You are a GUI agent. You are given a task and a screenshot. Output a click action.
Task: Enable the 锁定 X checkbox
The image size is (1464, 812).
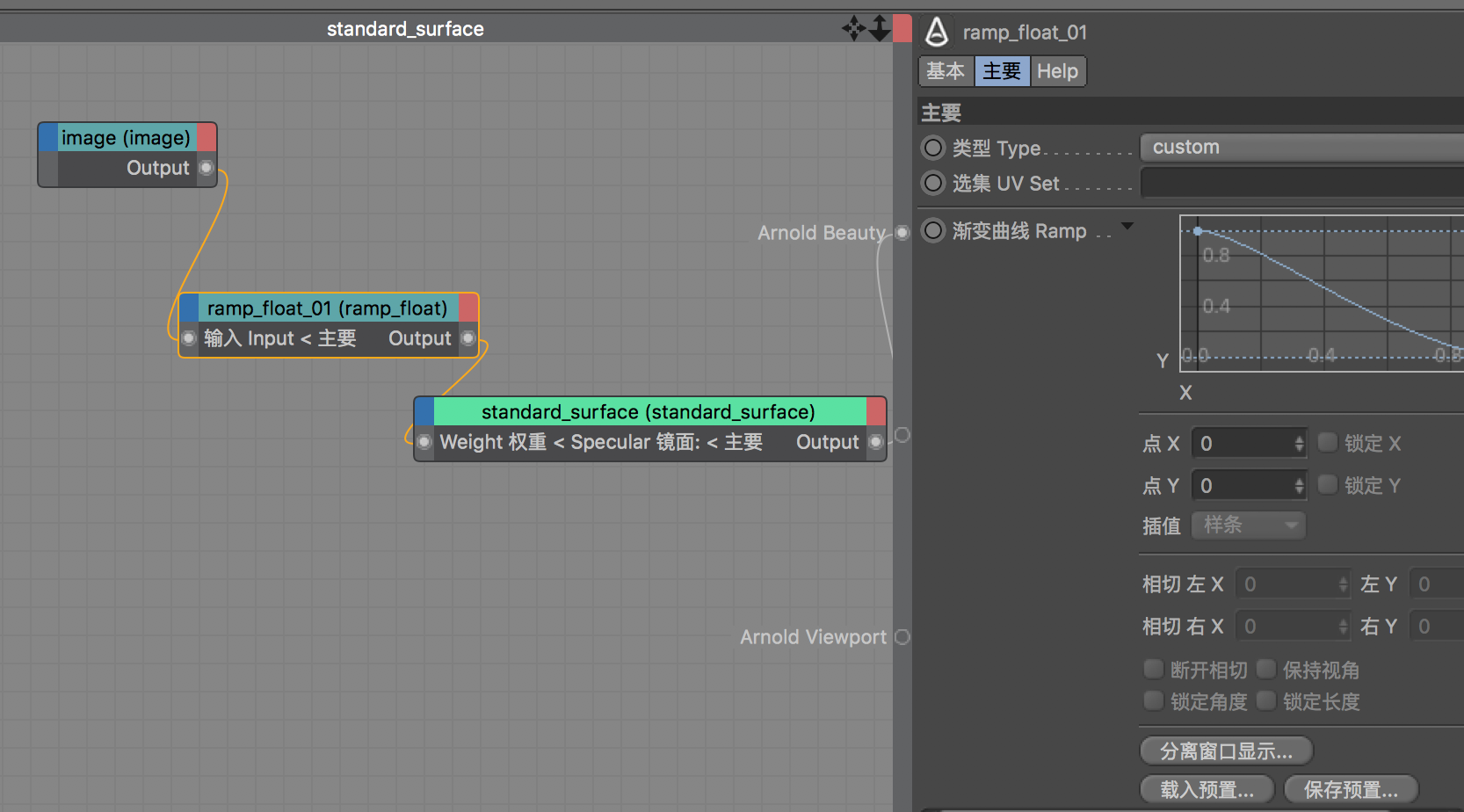(1328, 442)
